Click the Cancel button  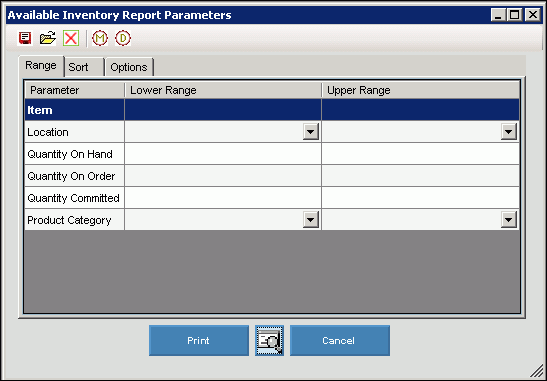pyautogui.click(x=340, y=341)
